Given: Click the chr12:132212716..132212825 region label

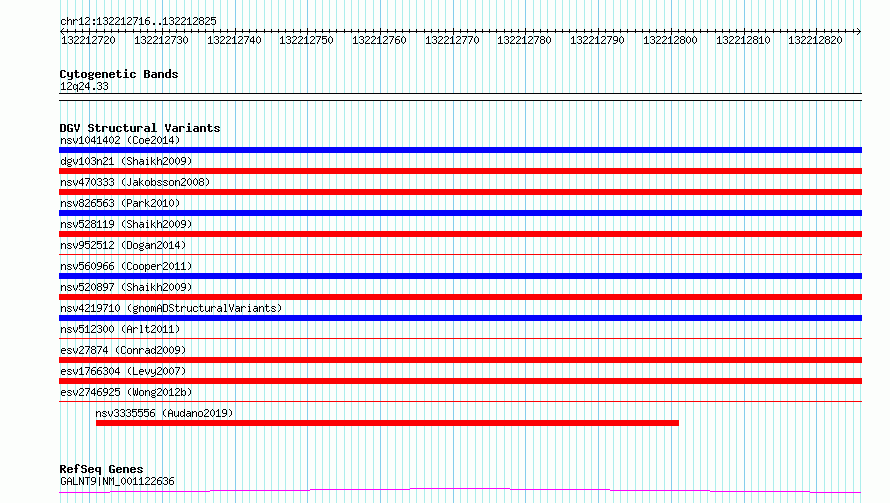Looking at the screenshot, I should tap(138, 22).
